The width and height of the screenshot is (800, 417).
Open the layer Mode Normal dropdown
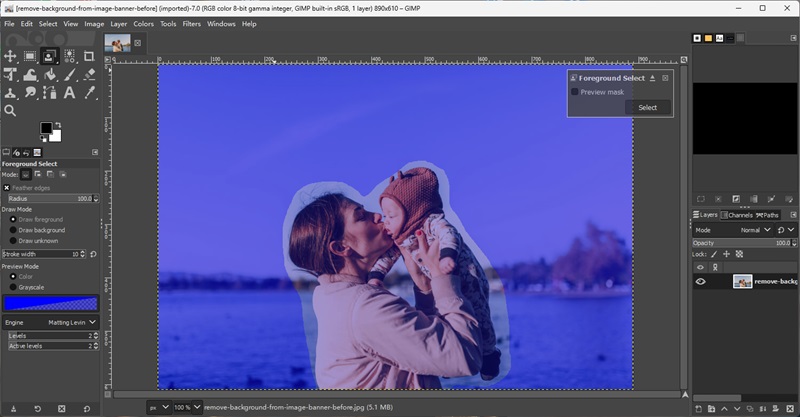(733, 230)
